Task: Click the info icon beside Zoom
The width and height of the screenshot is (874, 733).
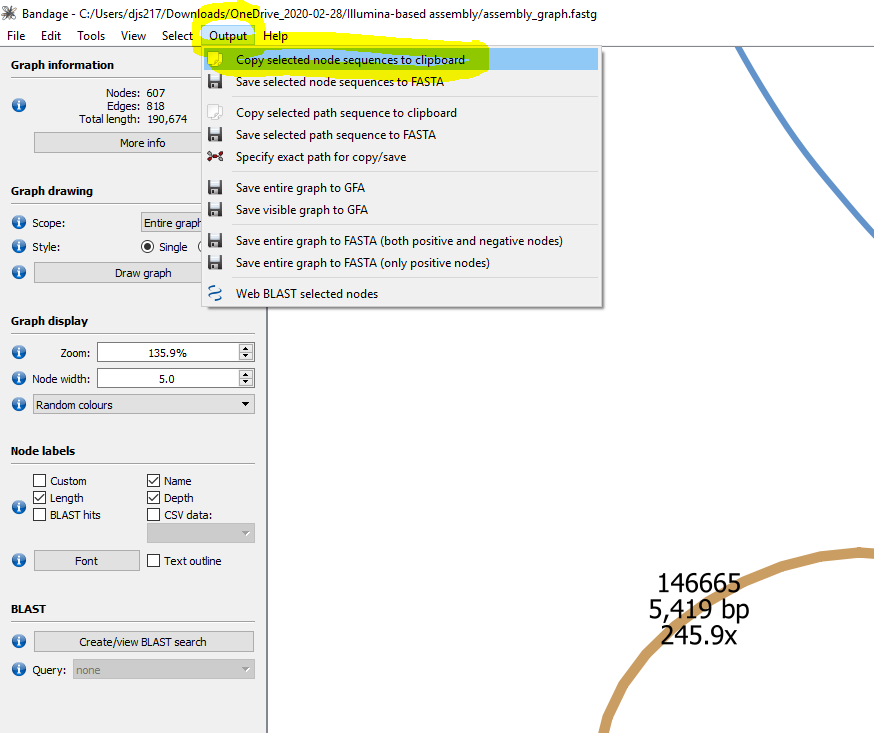Action: (x=19, y=353)
